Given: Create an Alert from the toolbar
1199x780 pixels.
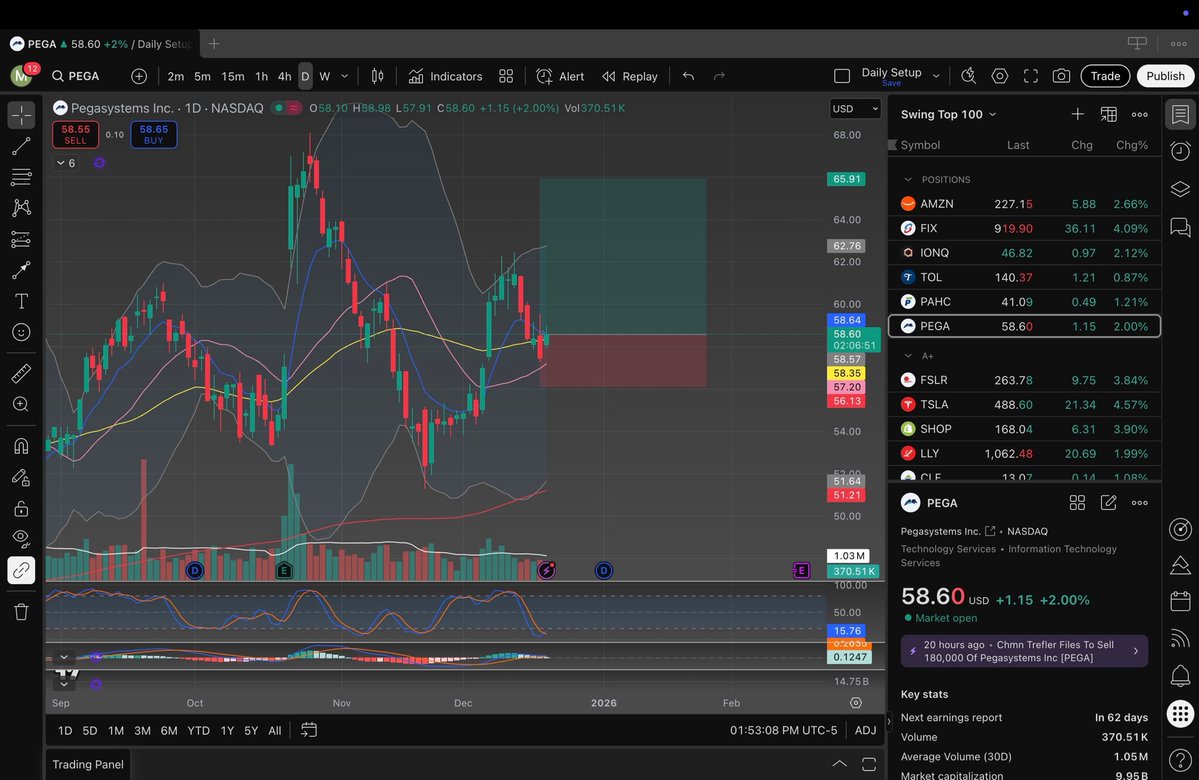Looking at the screenshot, I should 561,76.
